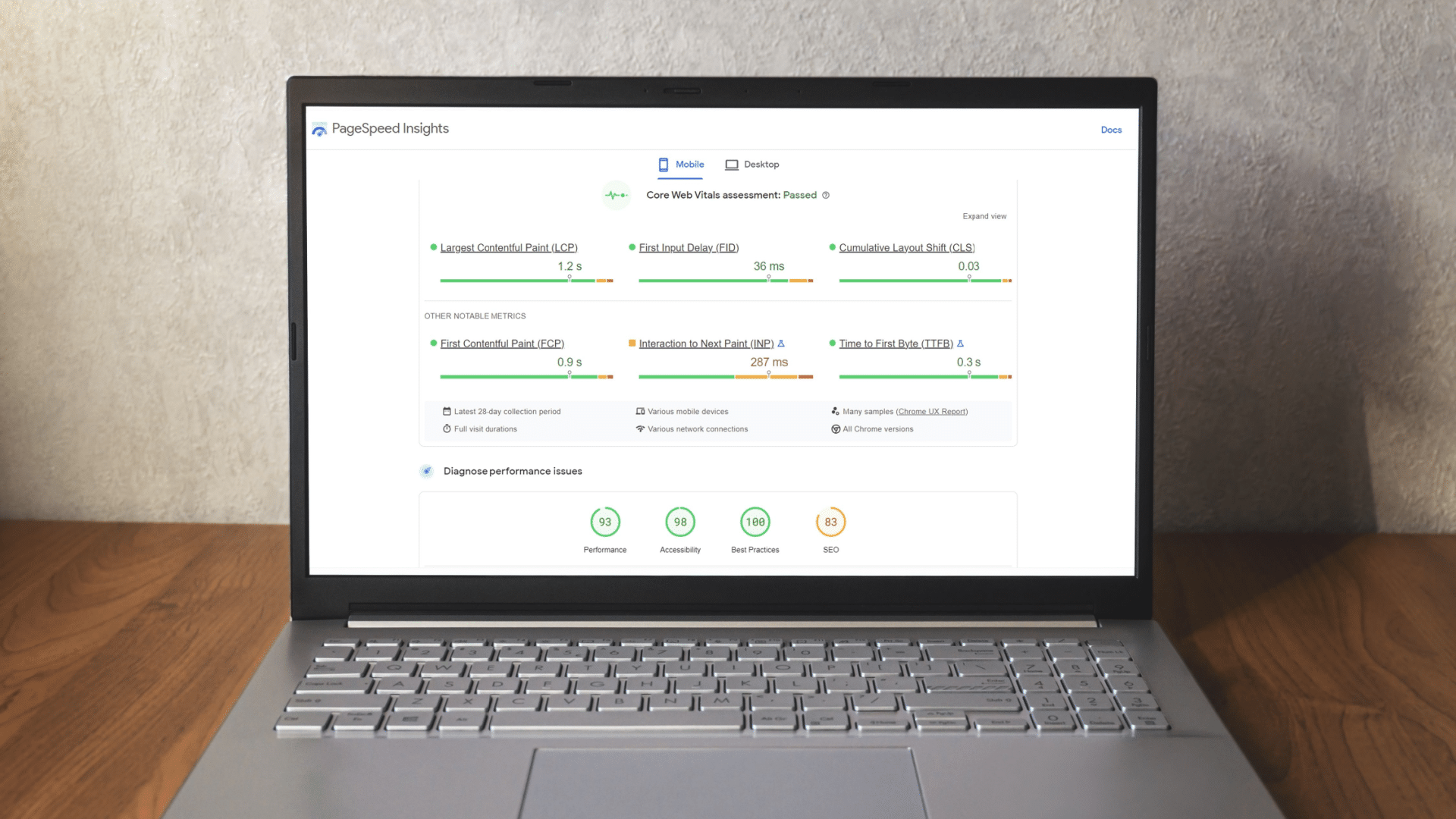Click the Diagnose performance issues heading
The width and height of the screenshot is (1456, 819).
click(513, 471)
